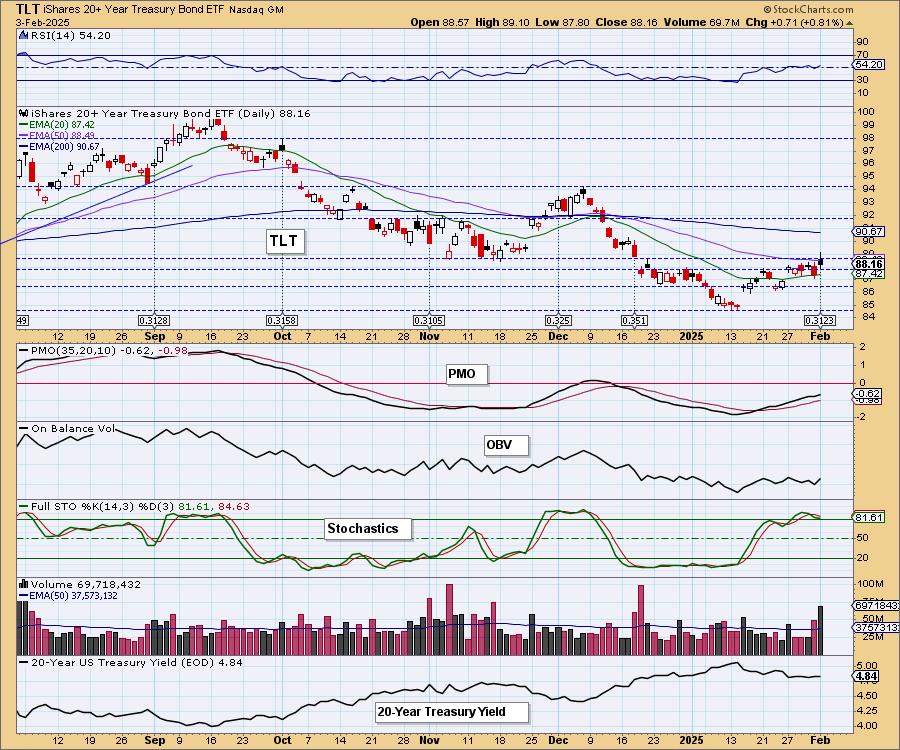Click the candlestick icon before the iShares Daily label
This screenshot has width=900, height=750.
click(24, 113)
